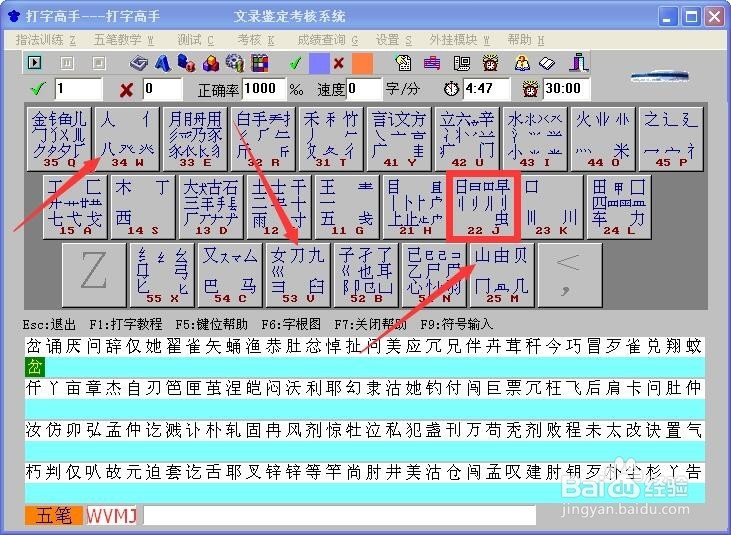The width and height of the screenshot is (731, 535).
Task: Select the 41 Y radical key
Action: coord(400,139)
